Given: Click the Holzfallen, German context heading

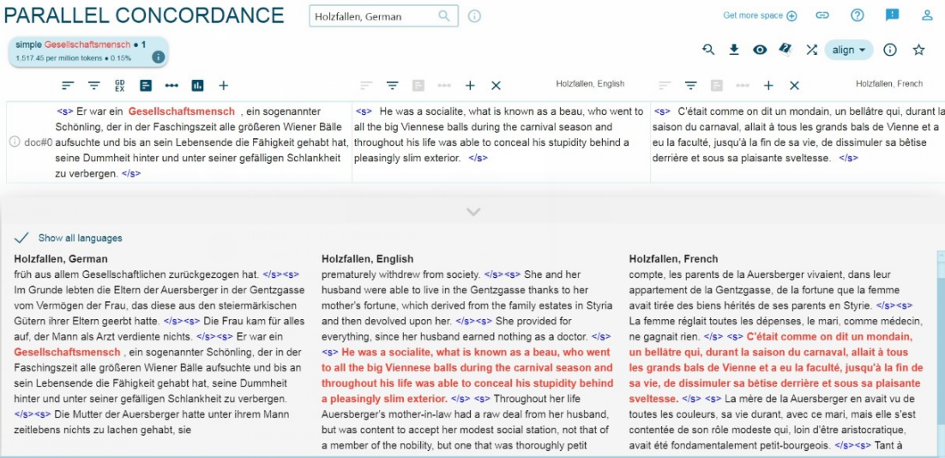Looking at the screenshot, I should tap(61, 259).
